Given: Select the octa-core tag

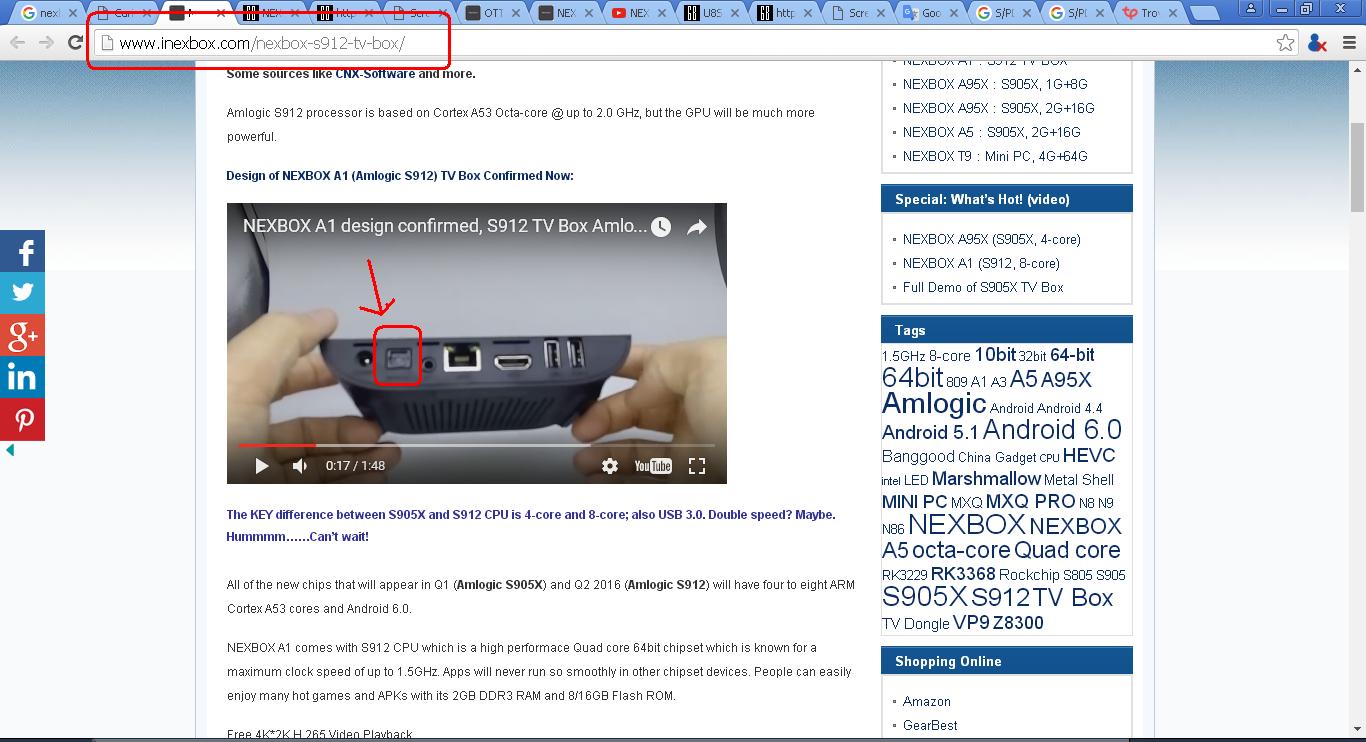Looking at the screenshot, I should coord(961,550).
